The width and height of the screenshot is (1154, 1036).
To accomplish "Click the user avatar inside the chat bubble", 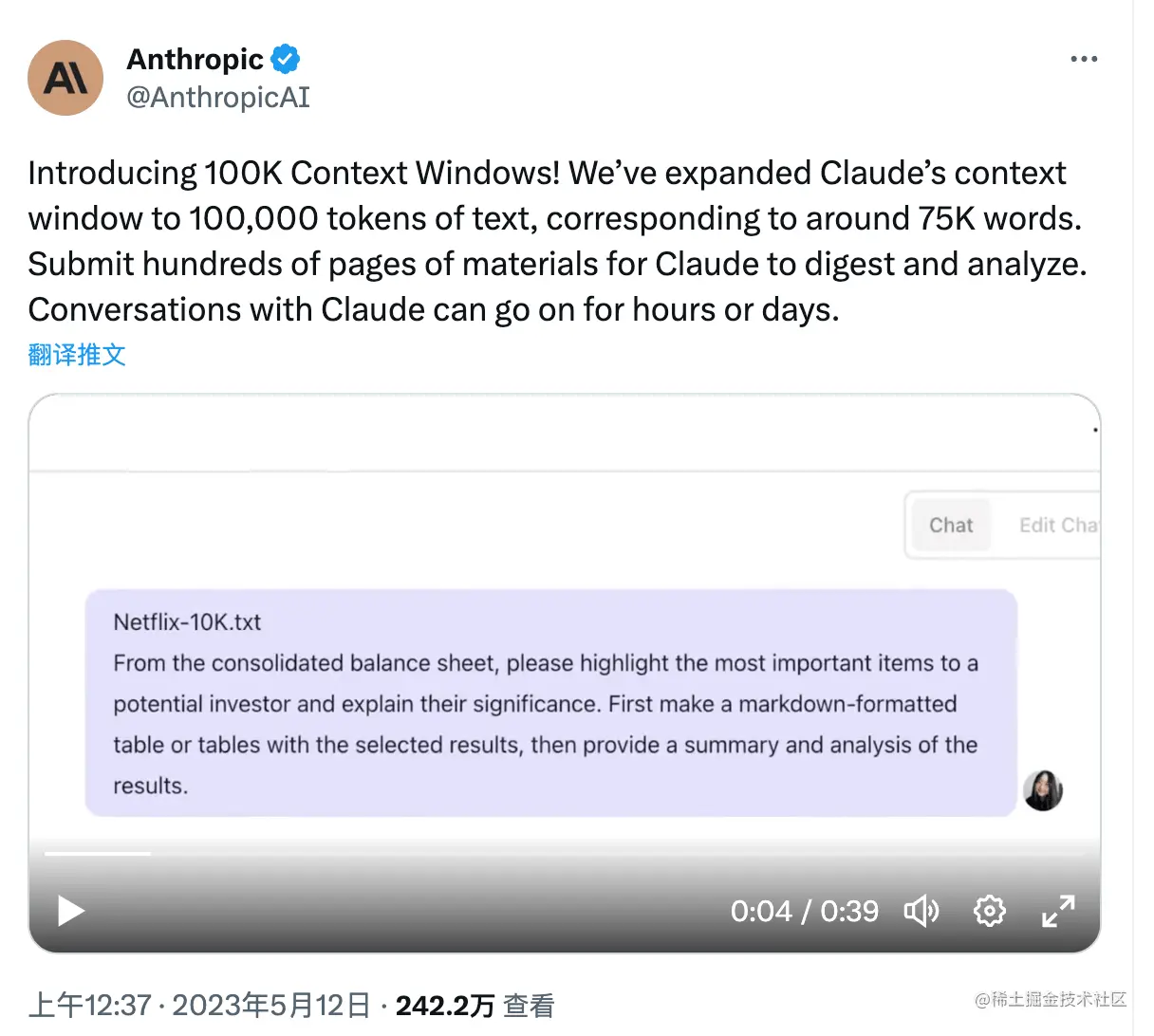I will (x=1042, y=790).
